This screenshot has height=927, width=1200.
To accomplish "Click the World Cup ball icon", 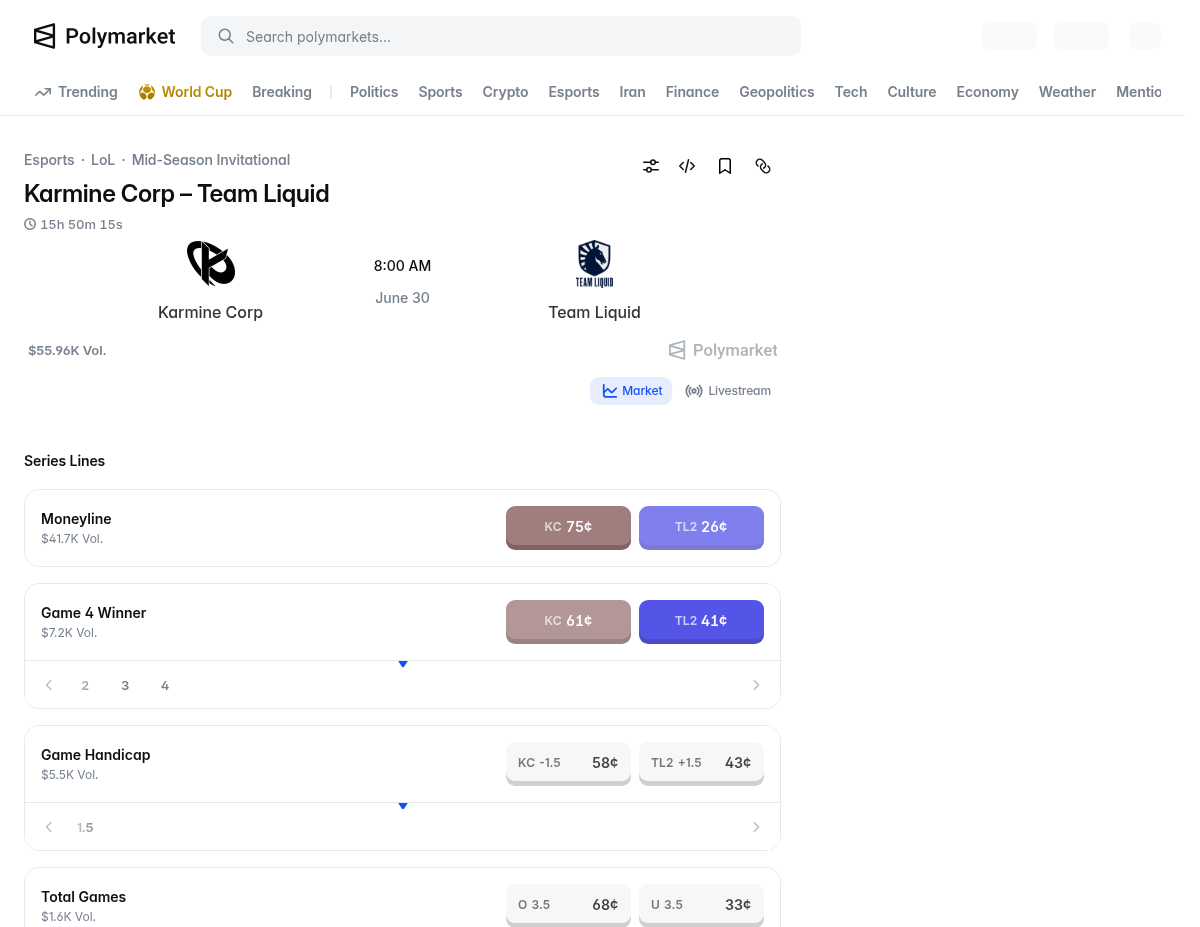I will coord(147,92).
